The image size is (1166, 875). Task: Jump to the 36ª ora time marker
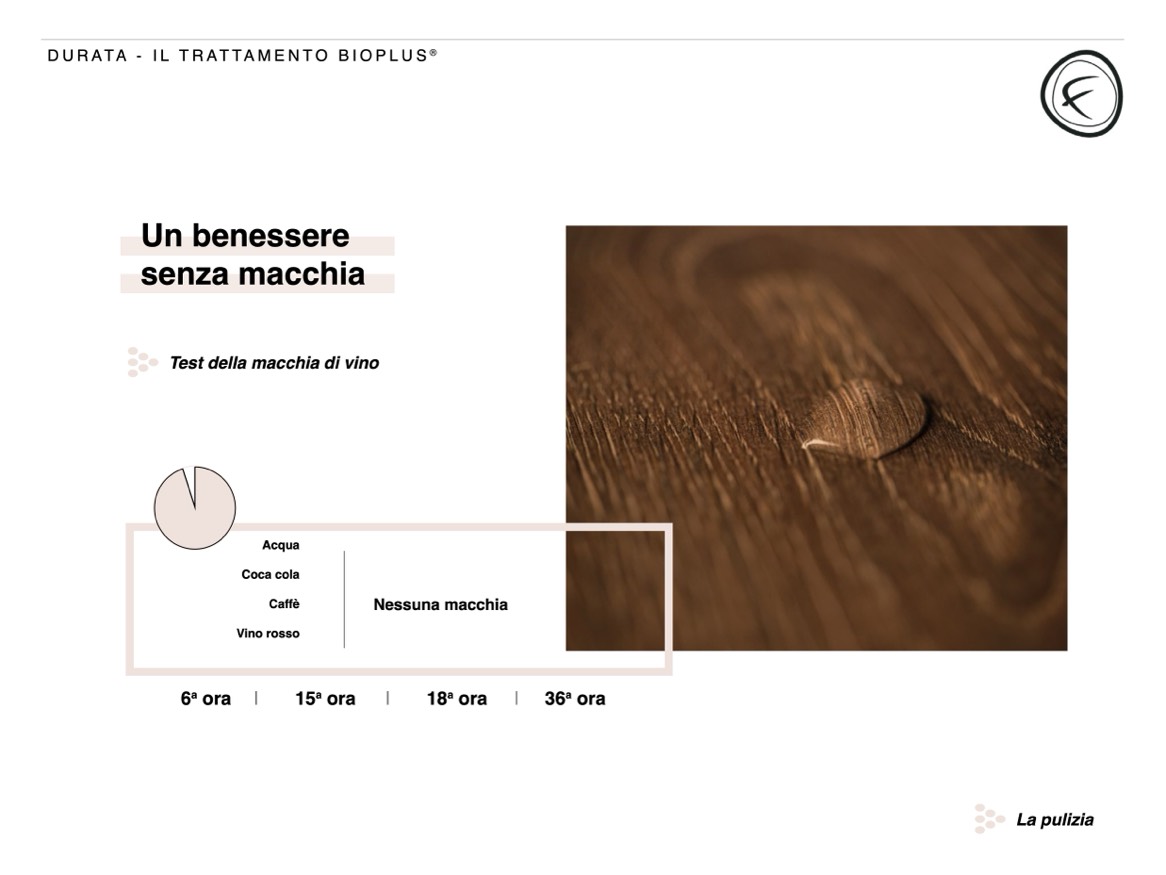tap(574, 699)
